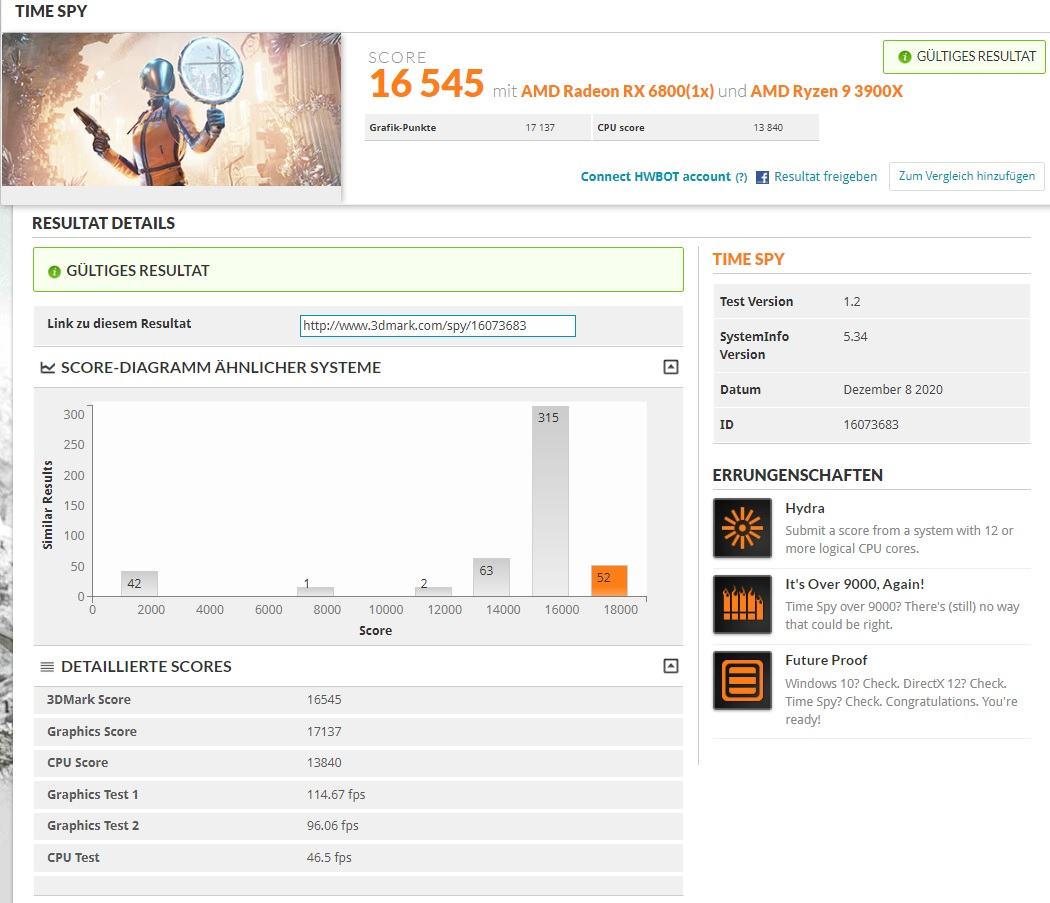Click the Resultat Details heading
Screen dimensions: 1050x903
point(104,223)
